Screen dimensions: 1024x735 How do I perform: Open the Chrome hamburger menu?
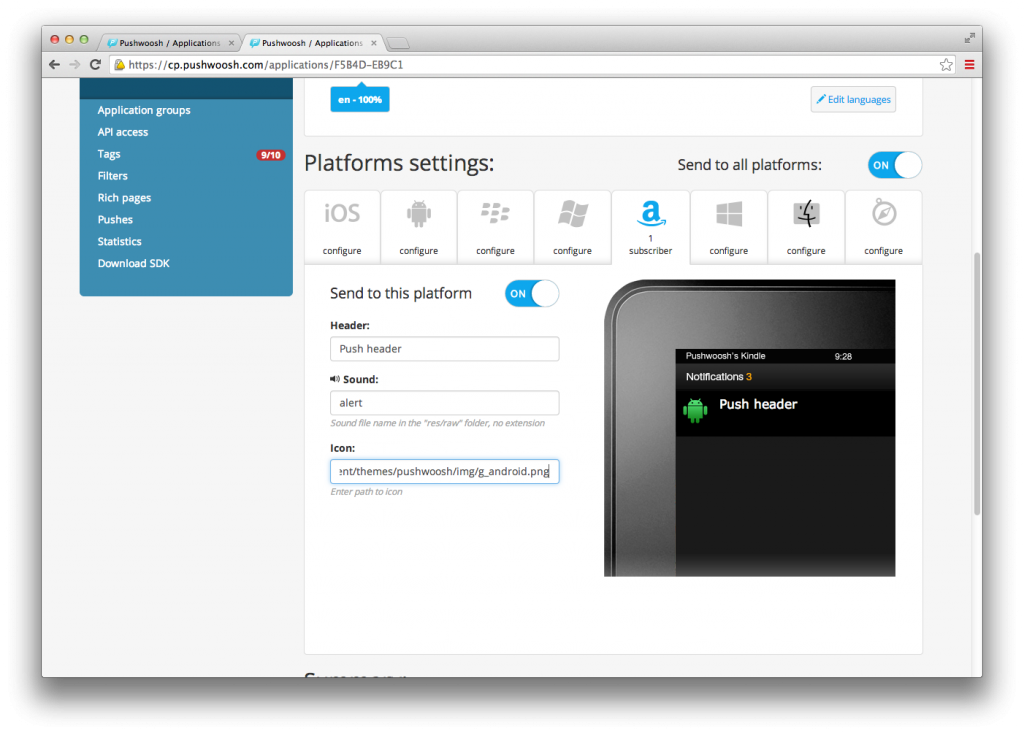[969, 65]
